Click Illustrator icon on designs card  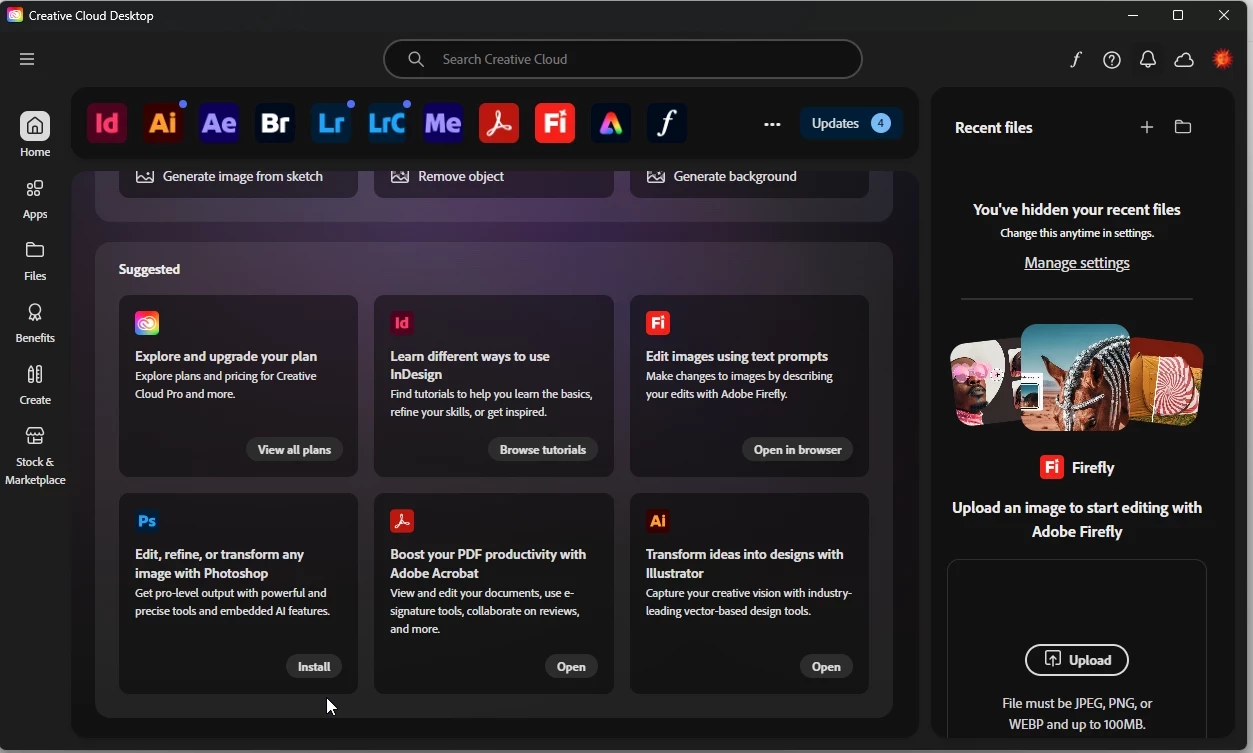click(x=658, y=521)
